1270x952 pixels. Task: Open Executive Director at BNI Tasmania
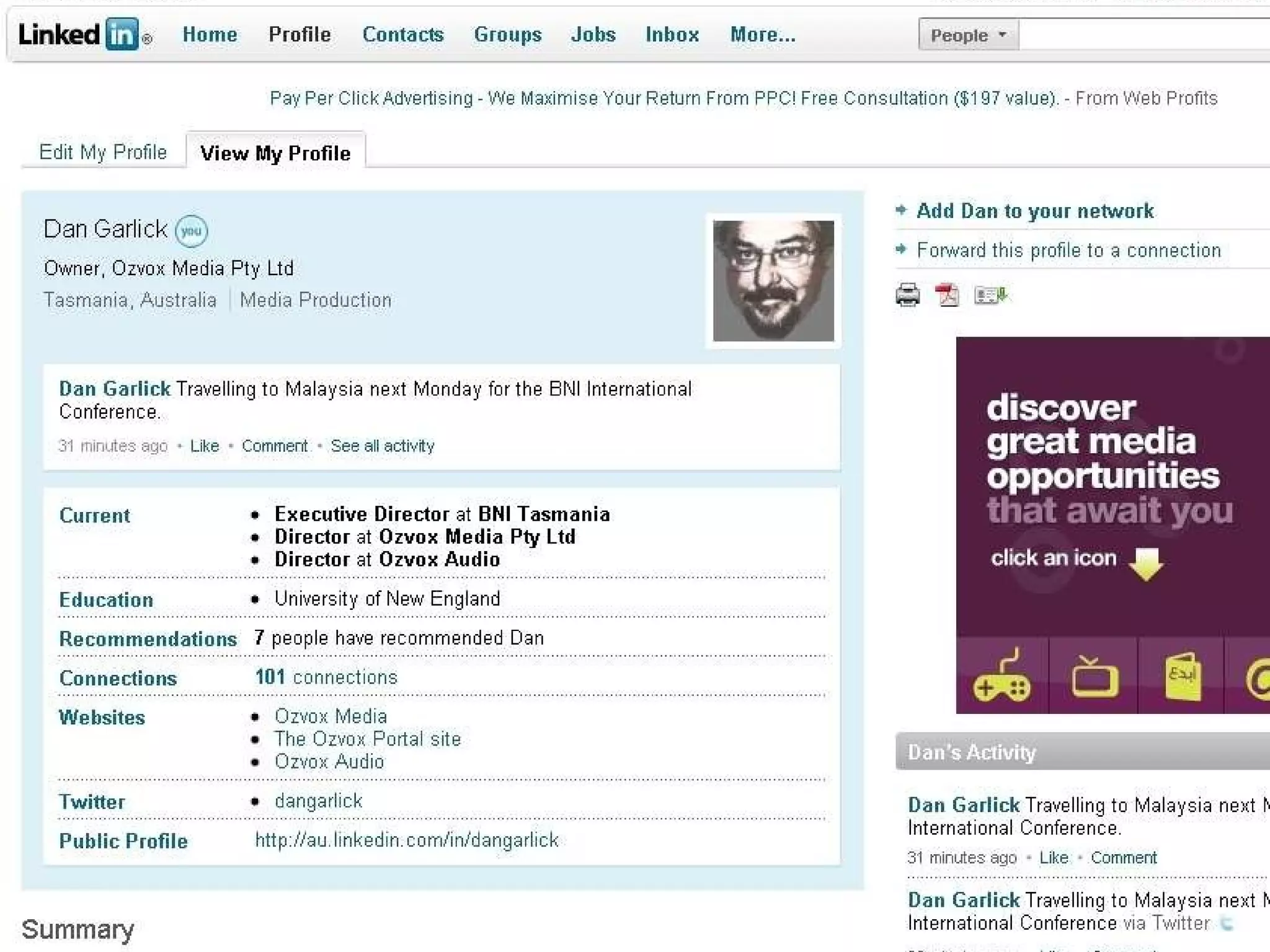pyautogui.click(x=442, y=514)
